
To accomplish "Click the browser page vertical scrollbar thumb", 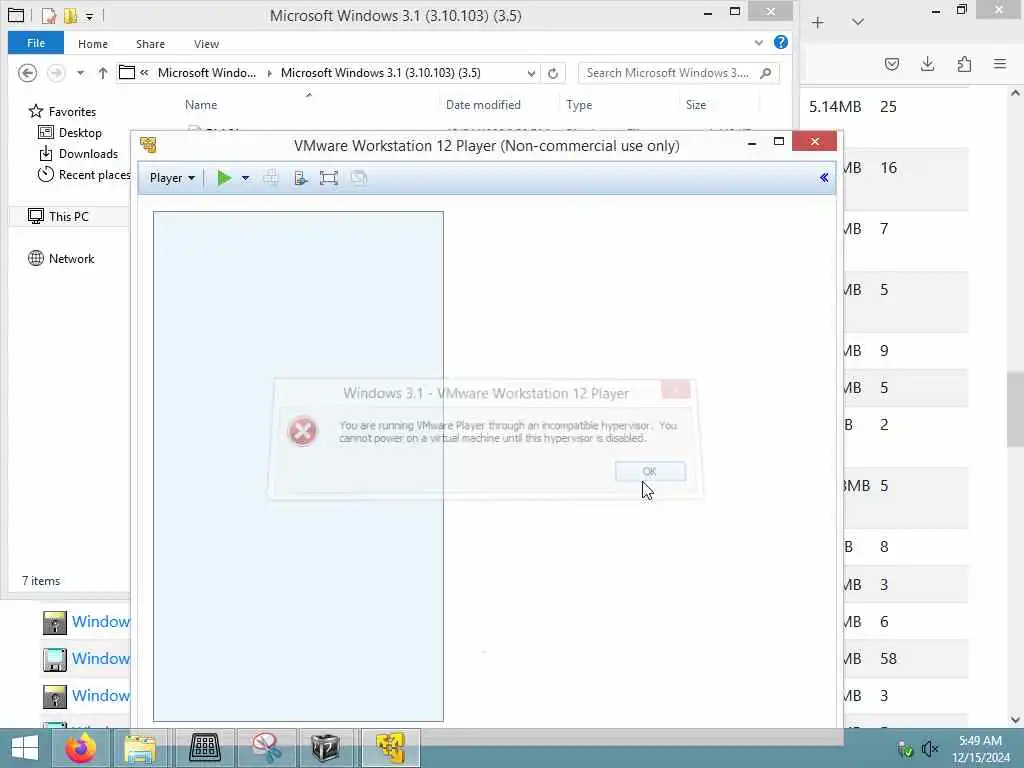I will (1015, 409).
